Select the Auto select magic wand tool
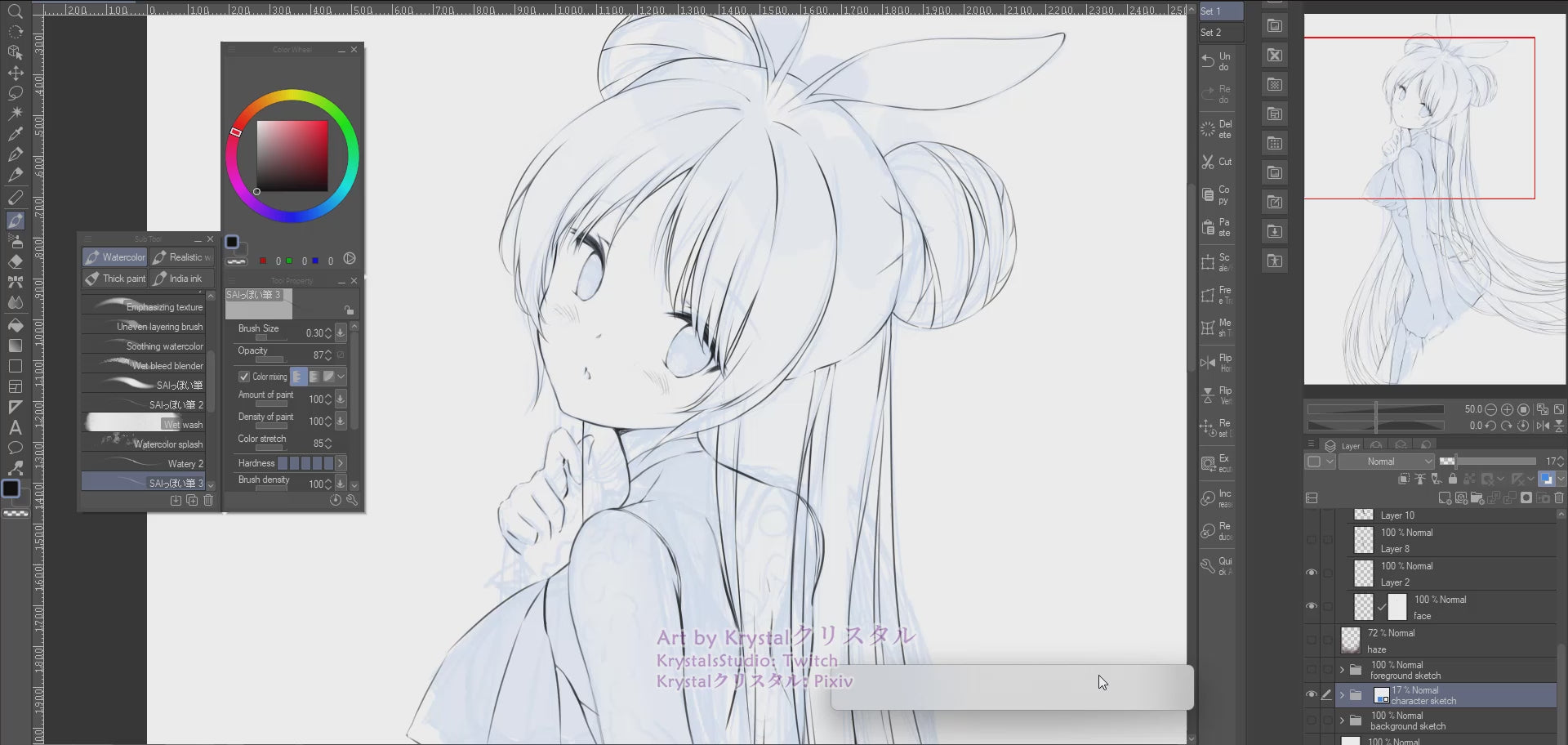The width and height of the screenshot is (1568, 745). click(x=15, y=114)
